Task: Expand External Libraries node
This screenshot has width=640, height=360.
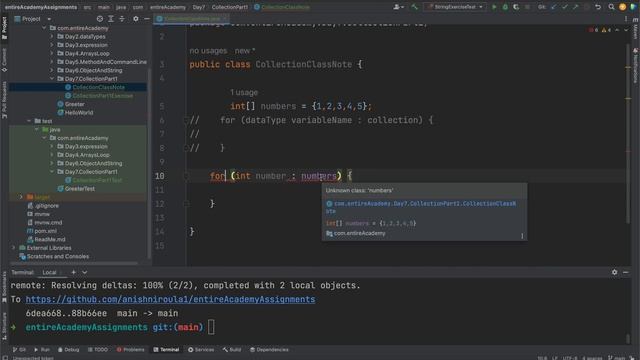Action: point(13,248)
